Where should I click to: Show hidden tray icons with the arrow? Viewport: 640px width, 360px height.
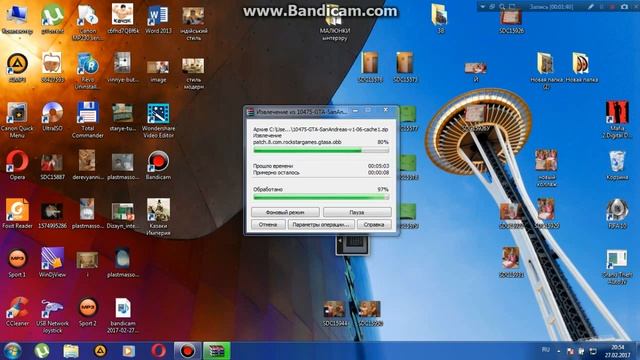(558, 351)
